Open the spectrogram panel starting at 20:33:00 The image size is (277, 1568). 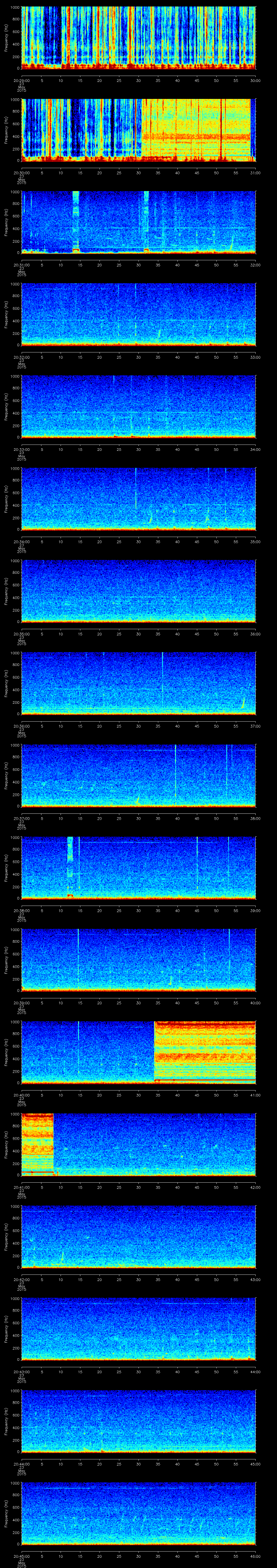[x=139, y=407]
